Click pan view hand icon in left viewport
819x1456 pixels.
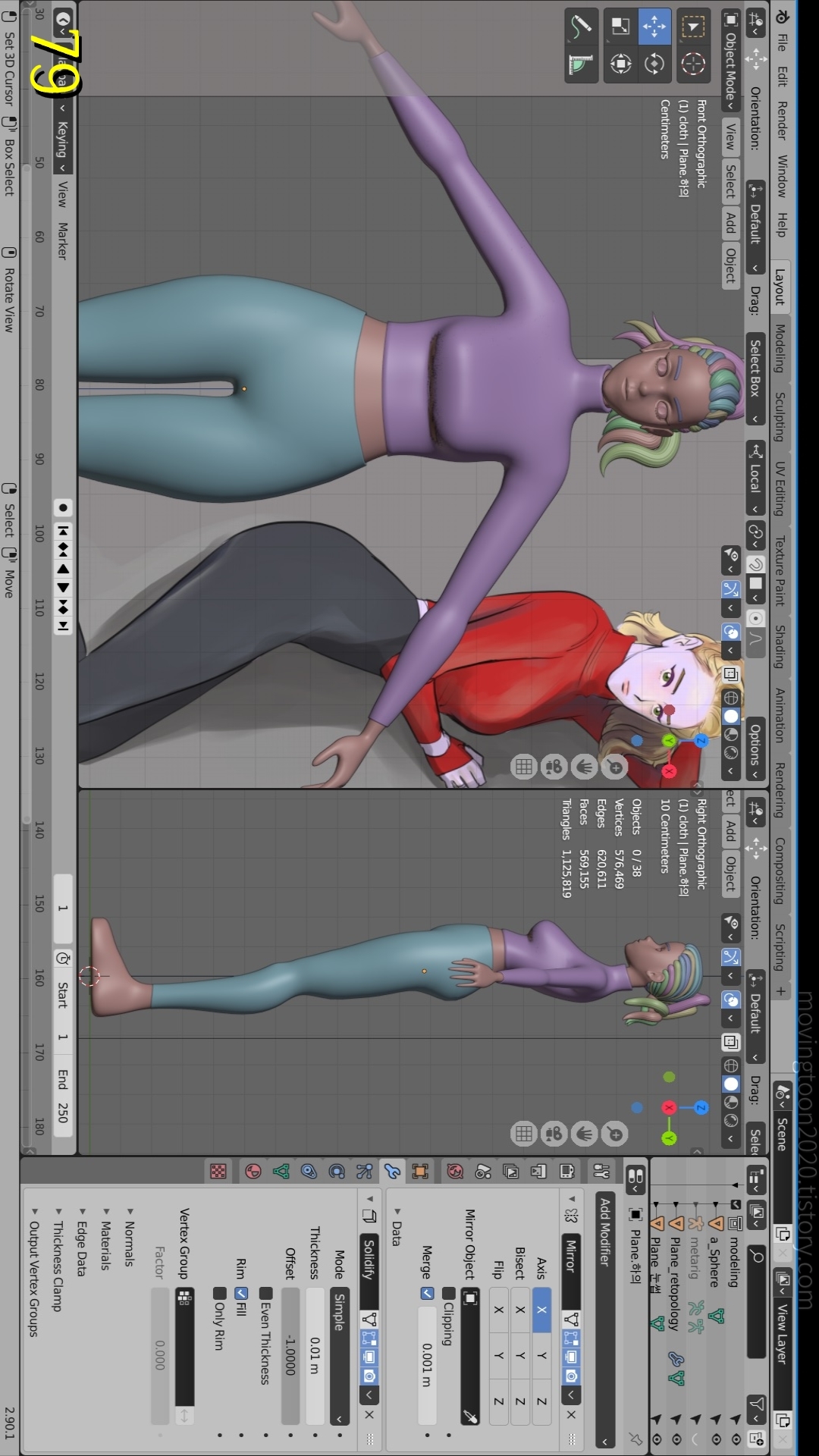[584, 767]
